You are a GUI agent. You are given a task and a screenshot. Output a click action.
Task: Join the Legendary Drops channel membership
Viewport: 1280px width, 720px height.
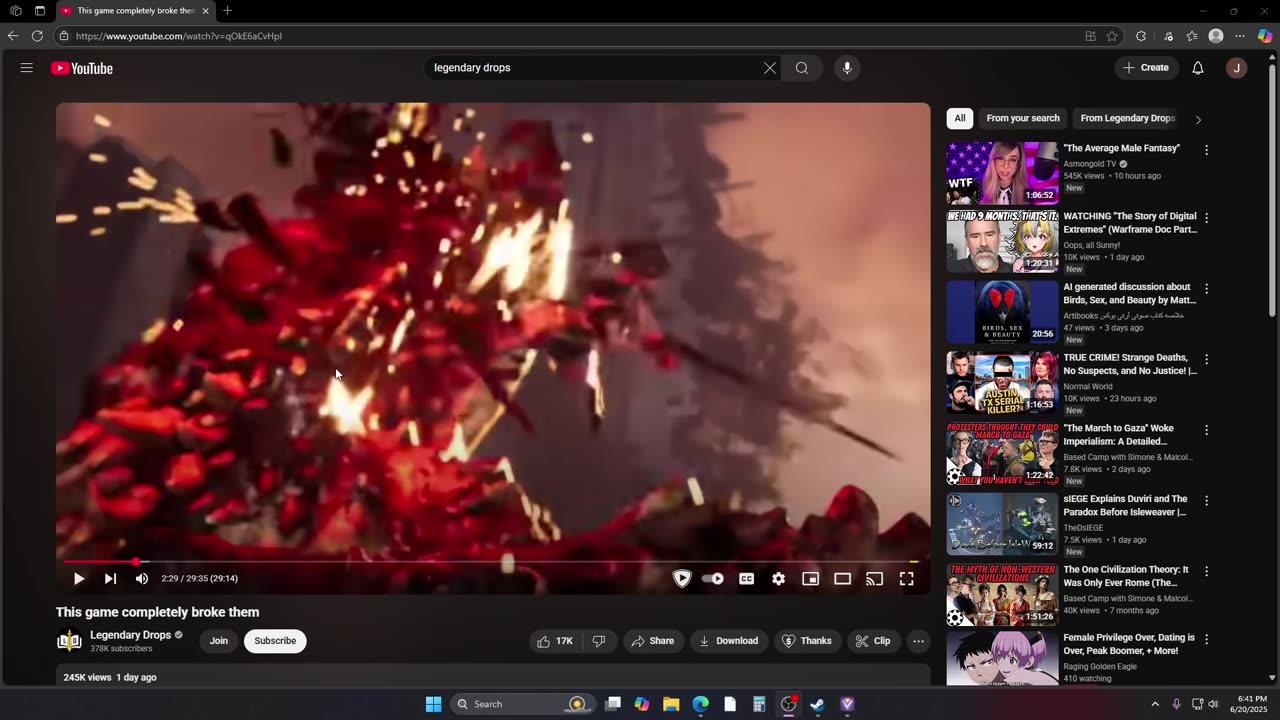coord(219,641)
